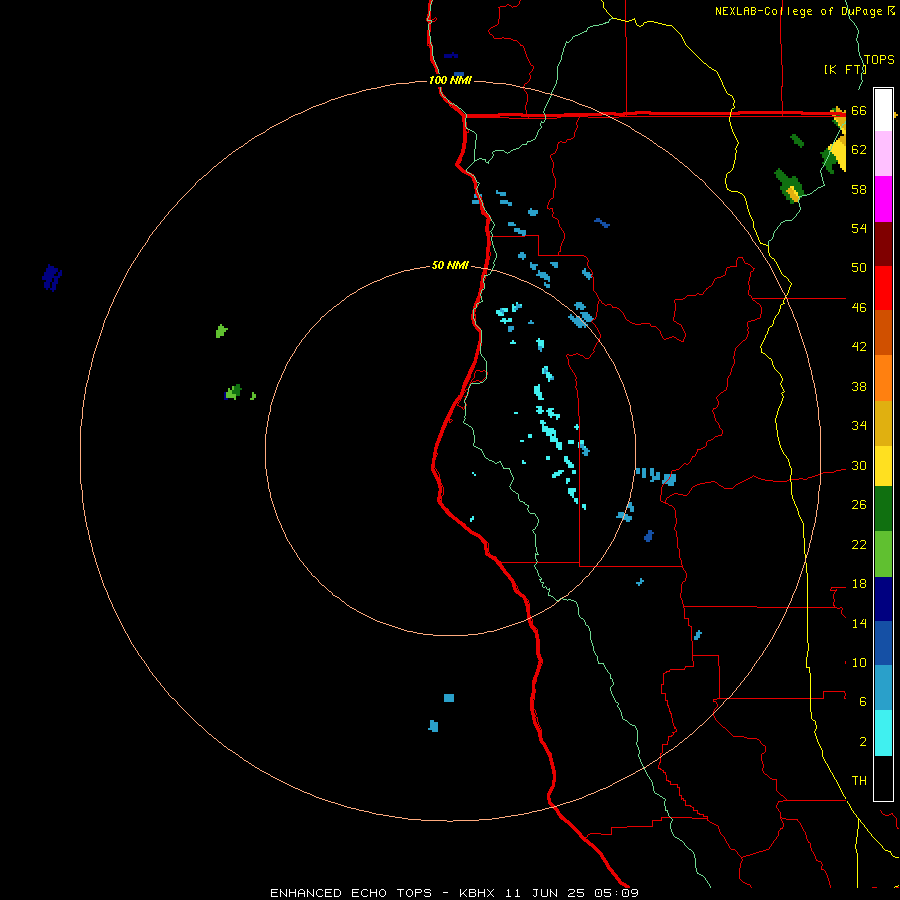The height and width of the screenshot is (900, 900).
Task: Pick the orange 38-42 legend swatch
Action: point(883,378)
